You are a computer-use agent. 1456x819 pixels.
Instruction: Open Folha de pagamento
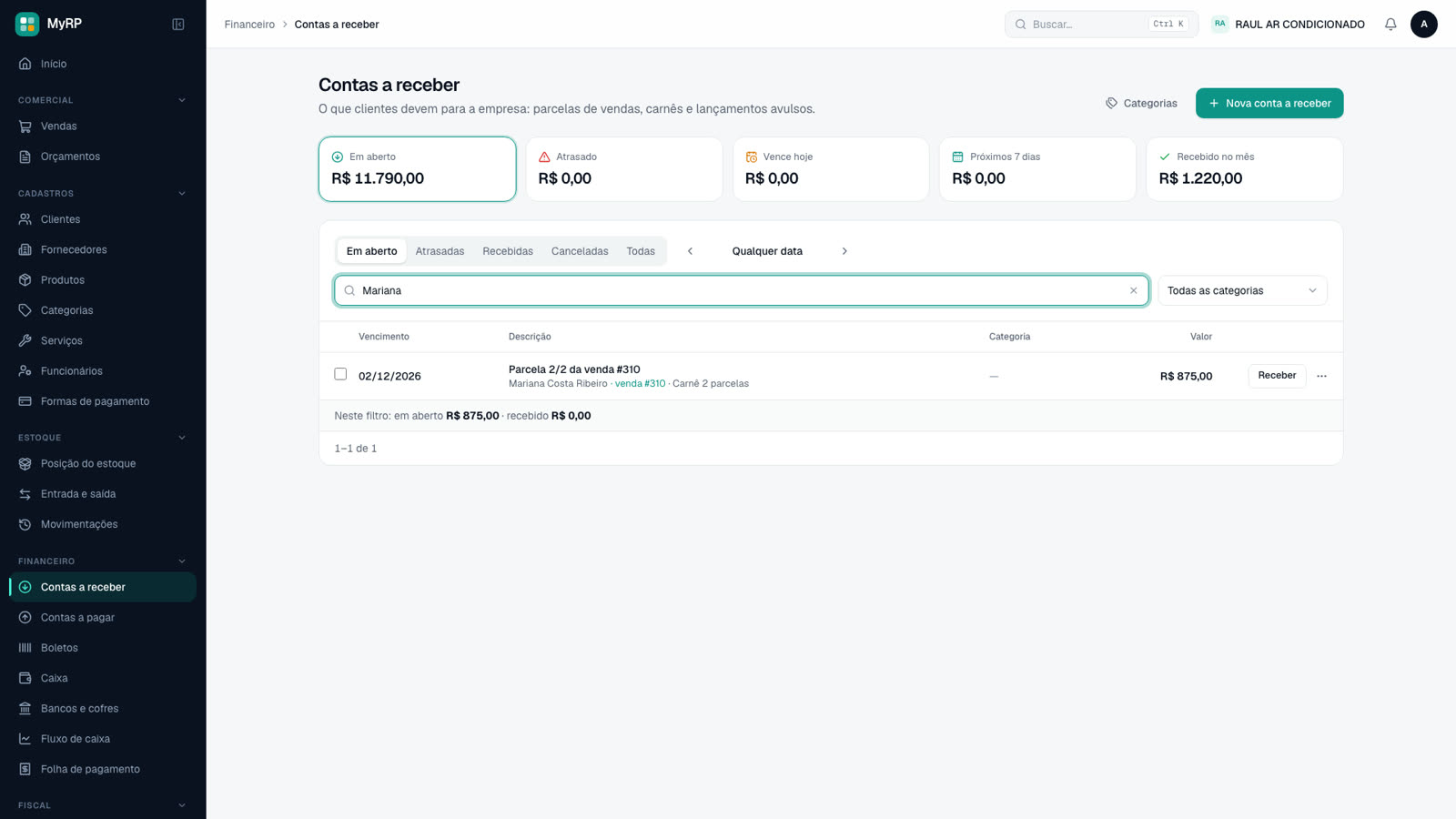coord(103,769)
